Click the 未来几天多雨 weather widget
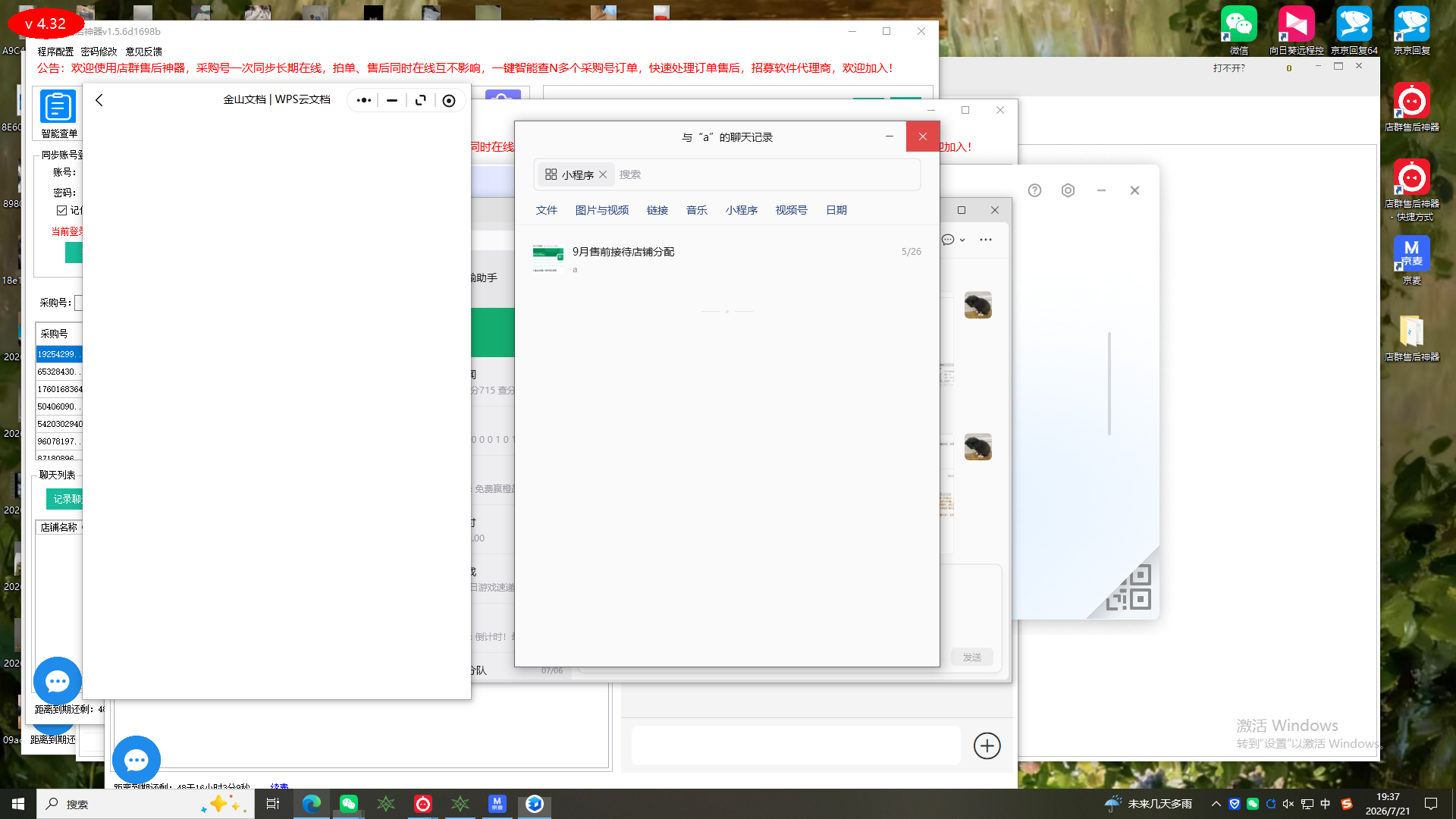 point(1149,804)
